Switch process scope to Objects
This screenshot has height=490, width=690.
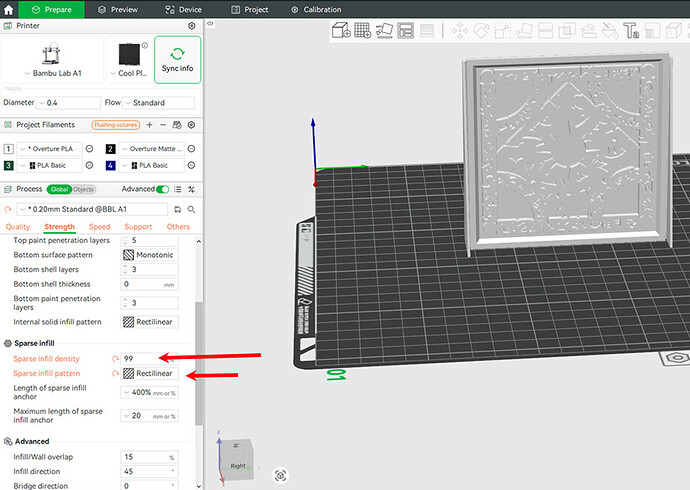(x=83, y=189)
